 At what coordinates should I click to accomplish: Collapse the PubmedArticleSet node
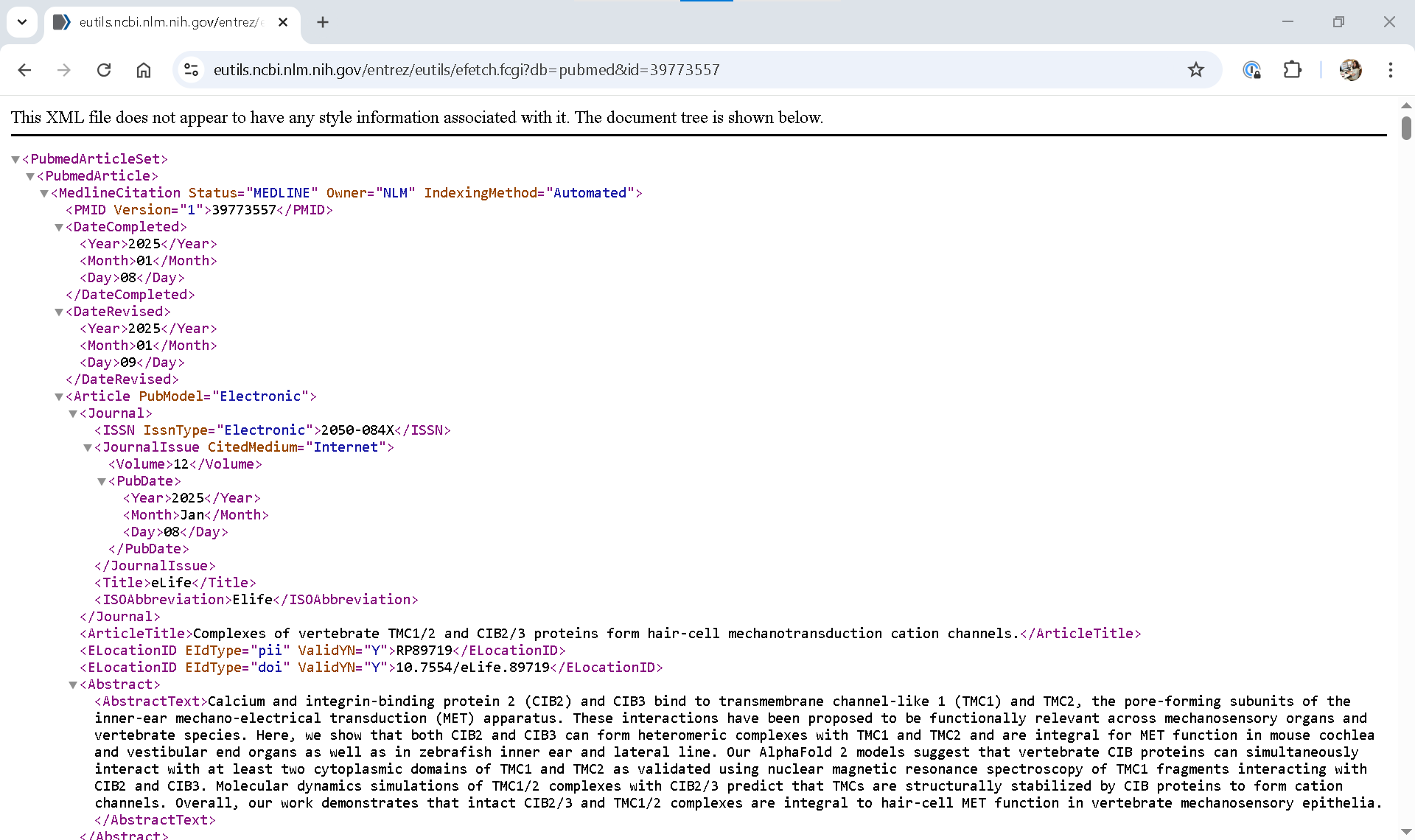click(x=15, y=159)
